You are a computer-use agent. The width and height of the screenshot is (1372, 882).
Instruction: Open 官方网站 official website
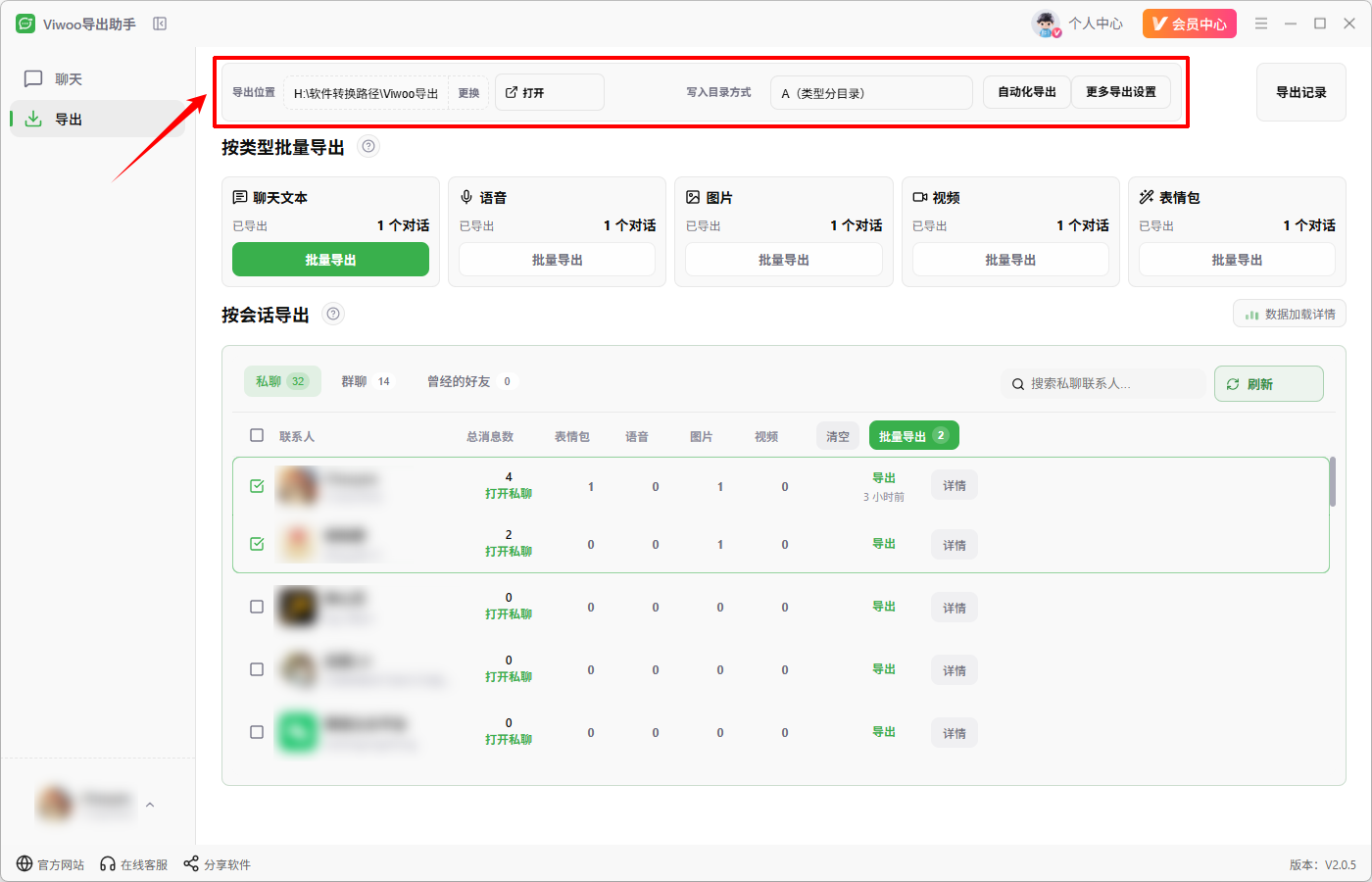click(x=50, y=864)
